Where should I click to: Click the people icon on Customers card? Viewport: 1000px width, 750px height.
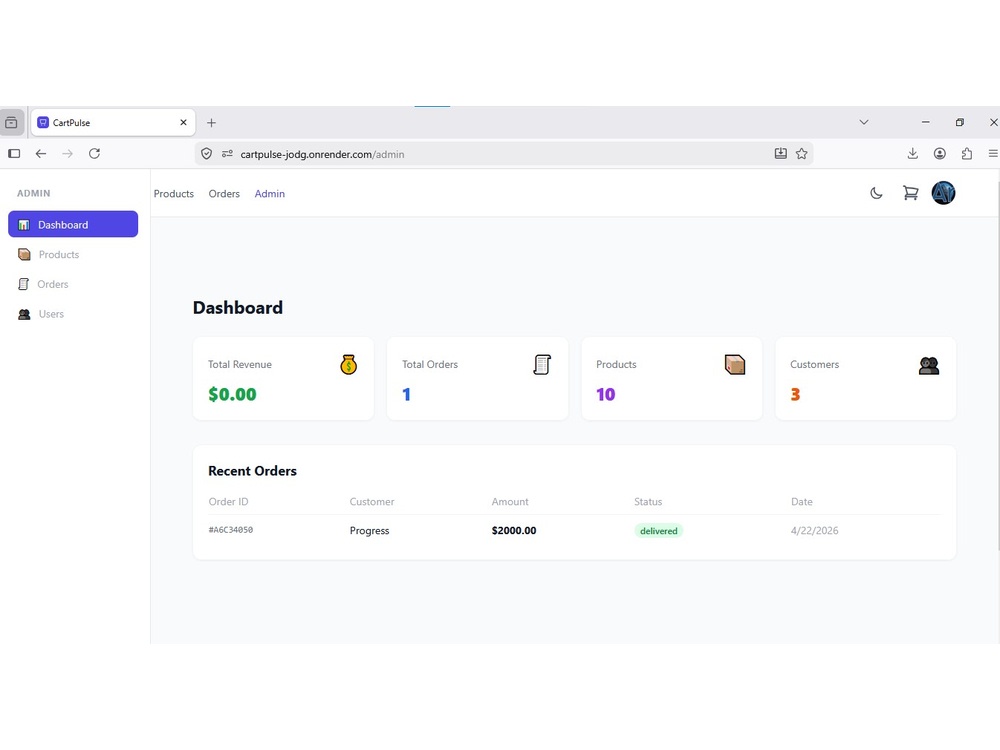[x=929, y=365]
